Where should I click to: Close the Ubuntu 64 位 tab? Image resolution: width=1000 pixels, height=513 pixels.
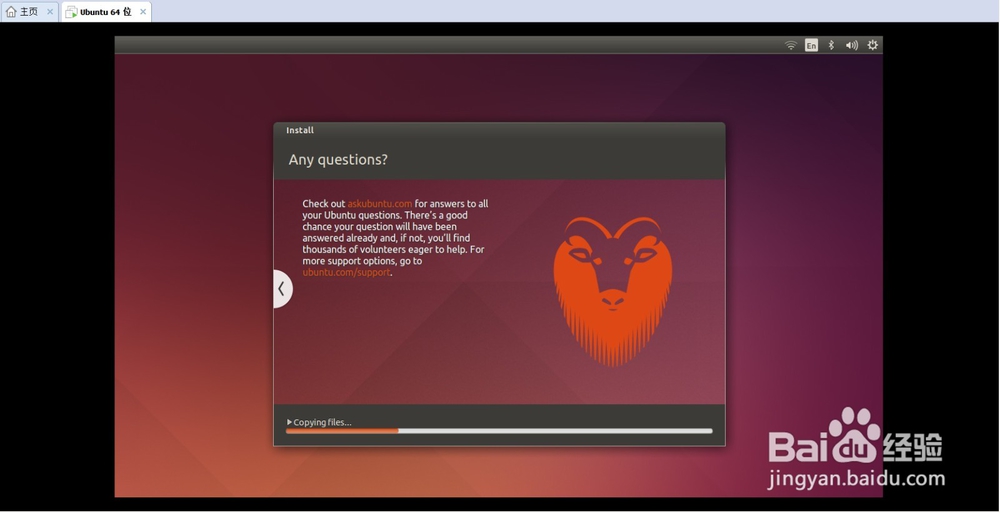coord(143,11)
